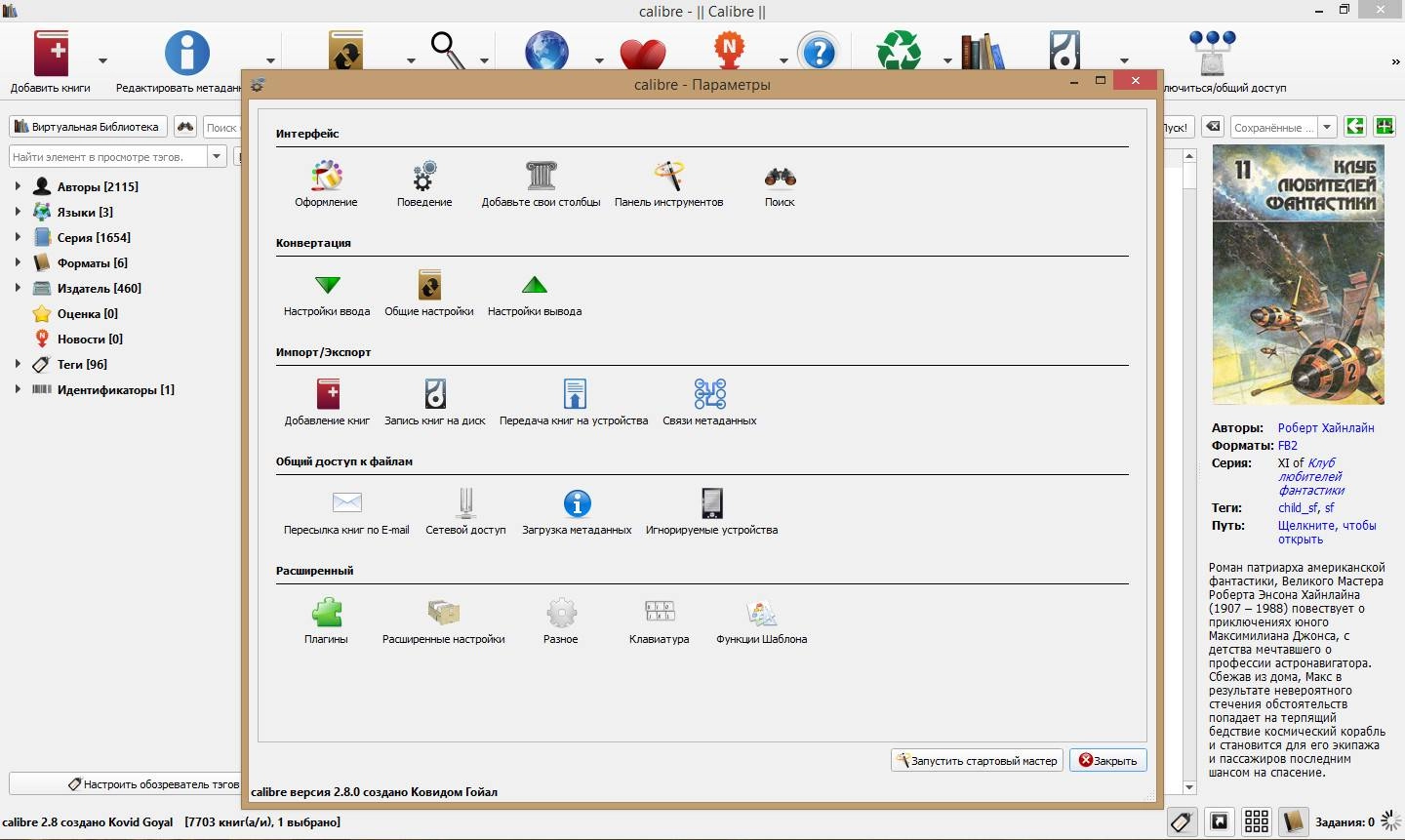Open Добавьте свои столбцы settings

click(x=542, y=184)
